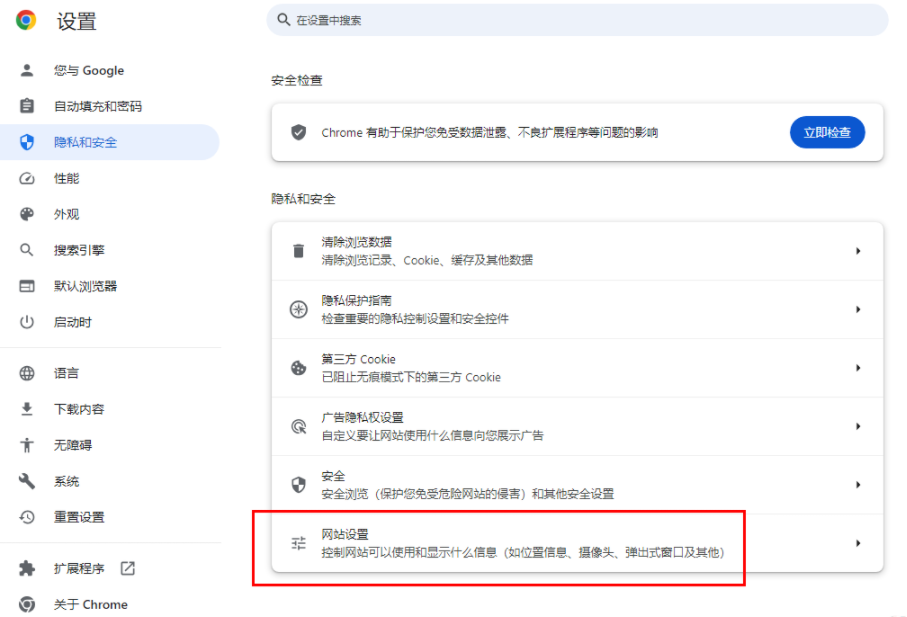Open 扩展程序 link in sidebar
907x617 pixels.
click(x=110, y=568)
